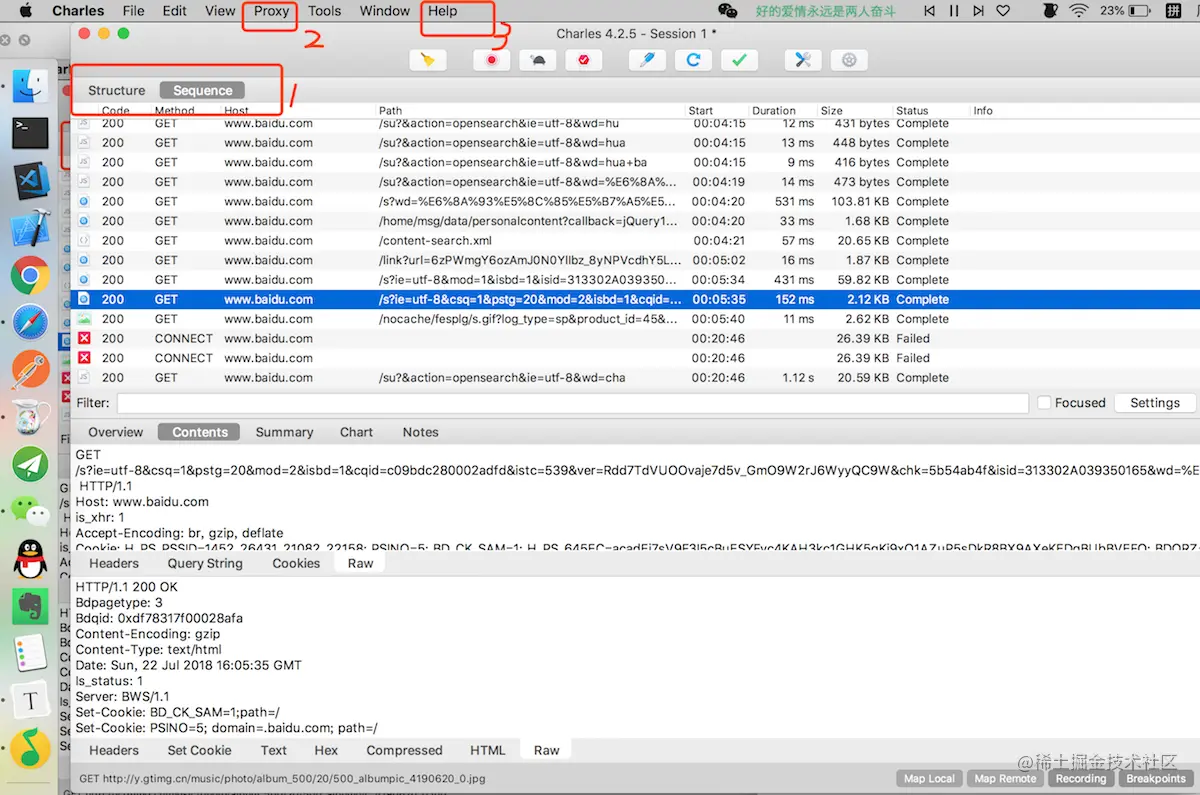Select the 00:20:46 request with /su?...wd=cha path
The height and width of the screenshot is (795, 1200).
click(x=635, y=378)
